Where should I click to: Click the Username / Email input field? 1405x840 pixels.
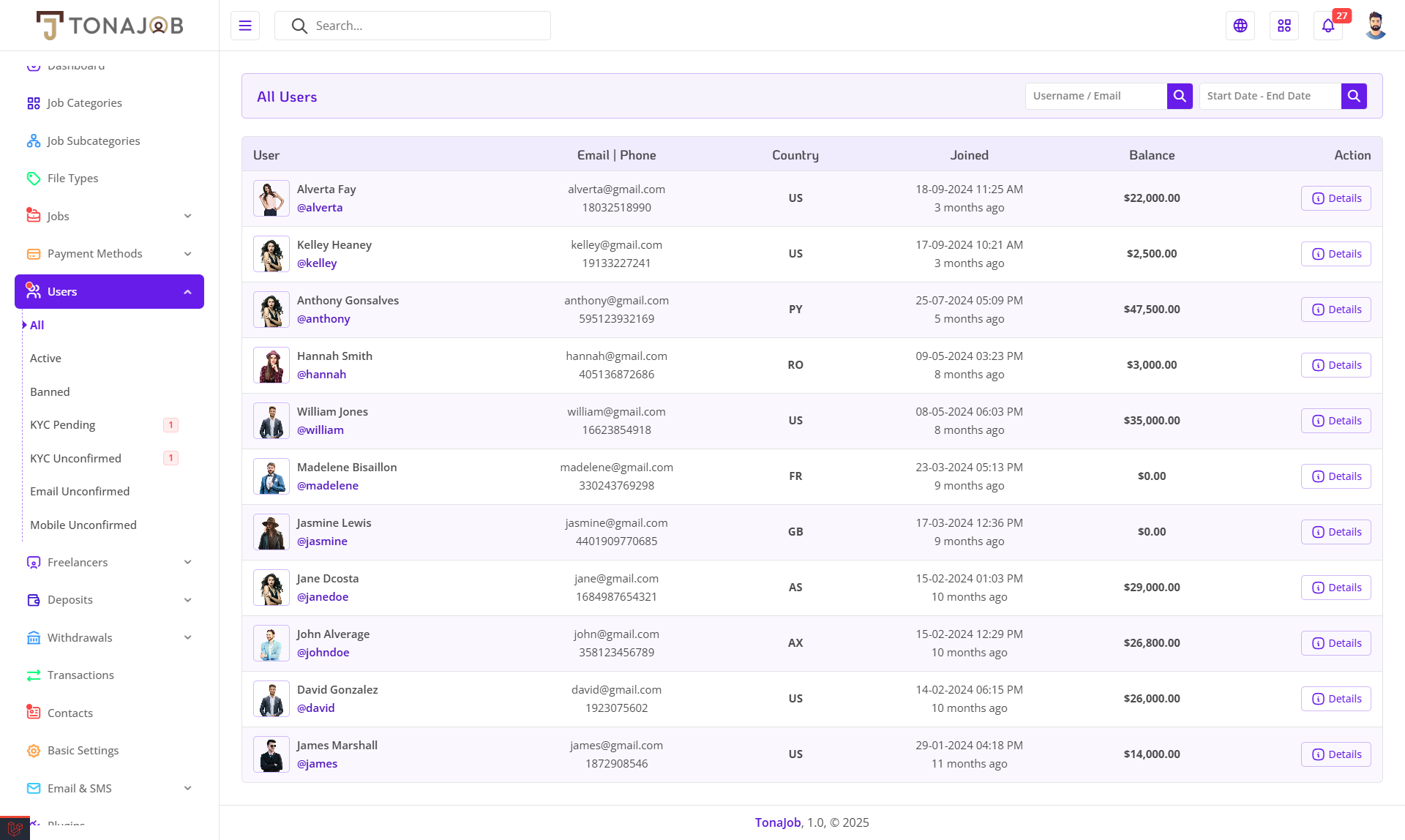pos(1095,96)
